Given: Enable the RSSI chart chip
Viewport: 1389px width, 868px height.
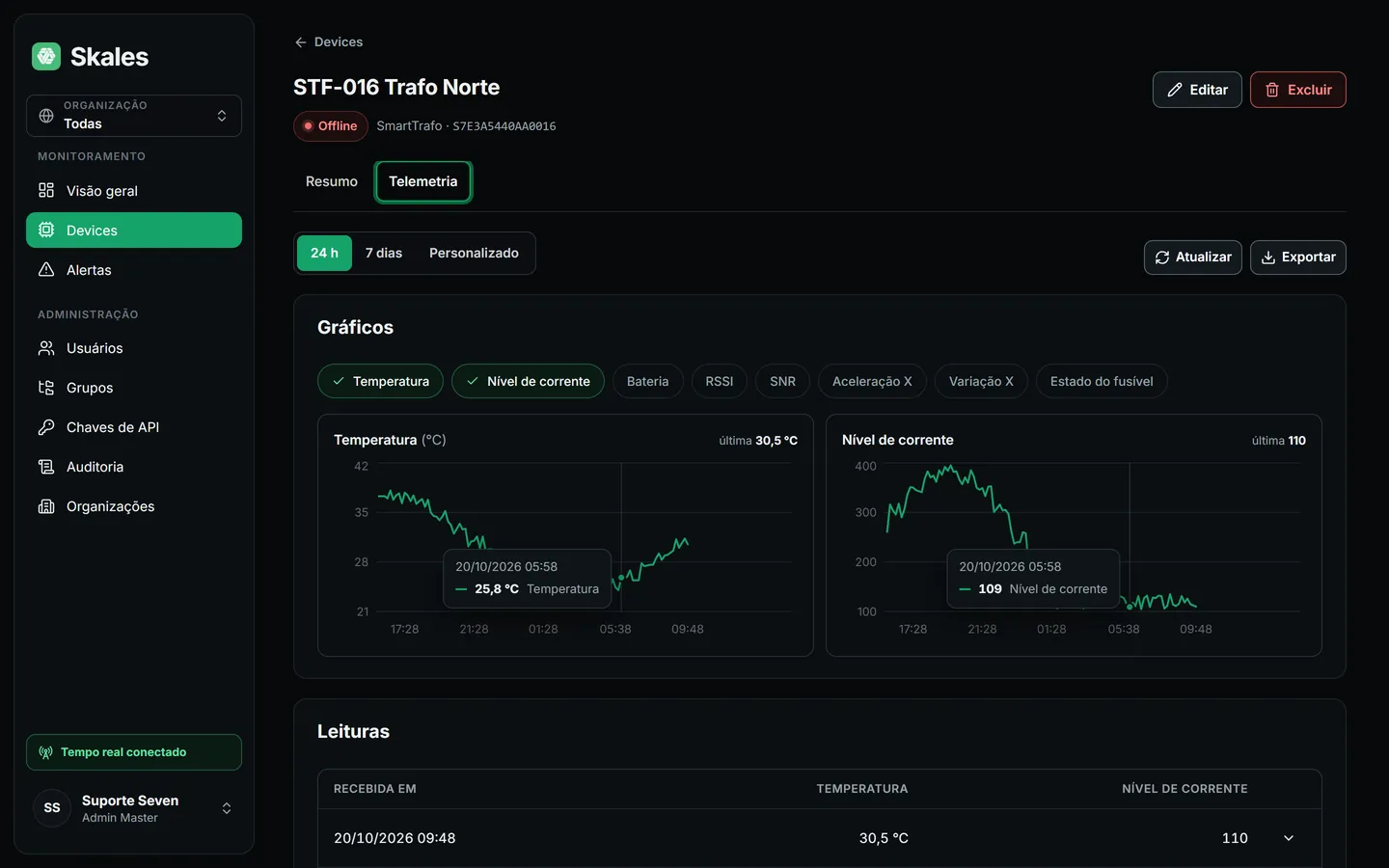Looking at the screenshot, I should 720,381.
